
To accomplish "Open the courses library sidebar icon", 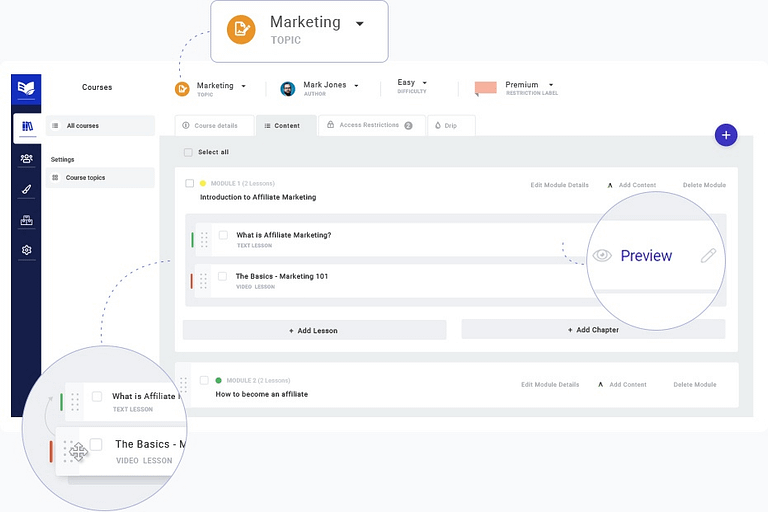I will pos(27,127).
